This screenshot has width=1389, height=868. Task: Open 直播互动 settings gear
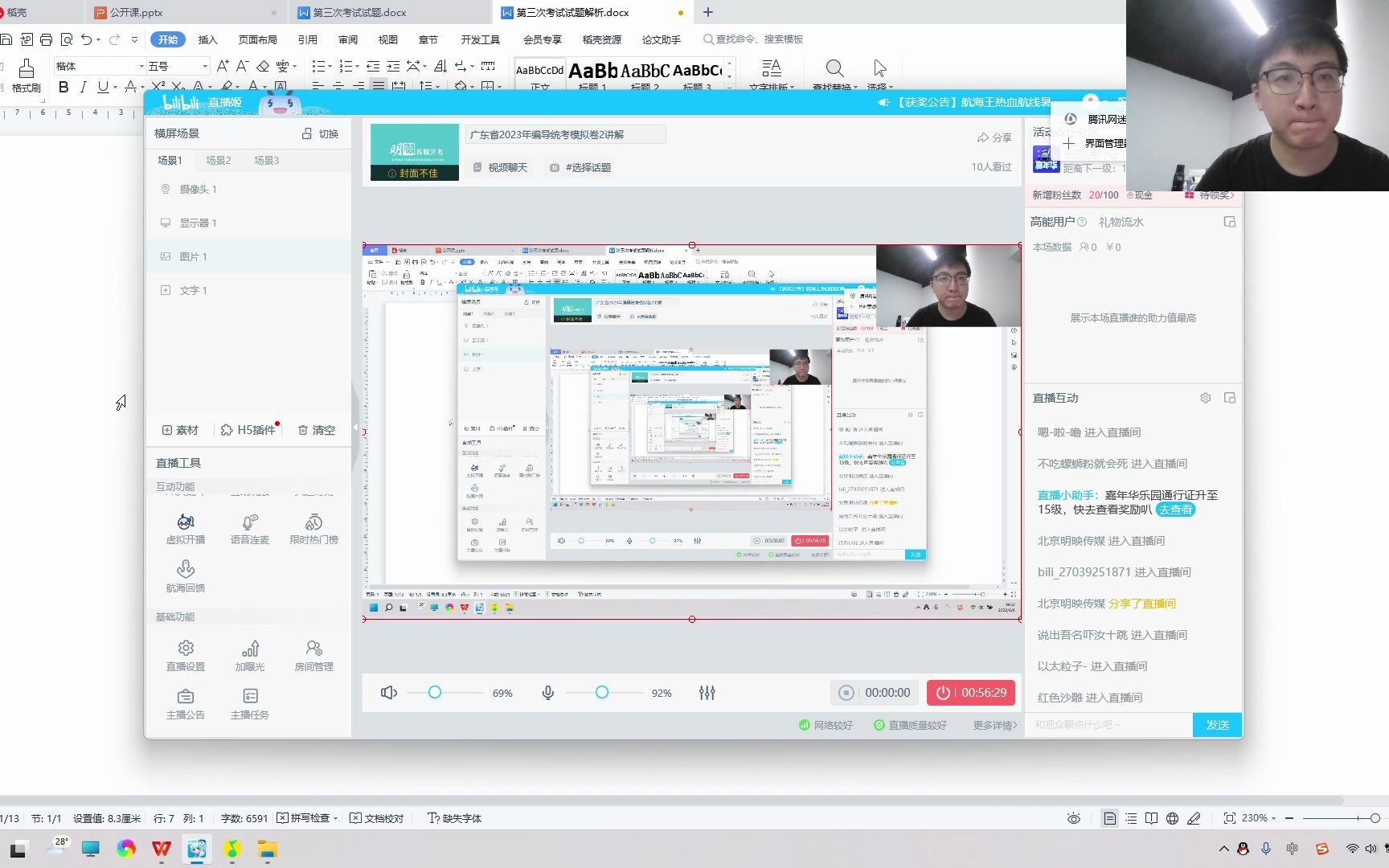[x=1206, y=398]
